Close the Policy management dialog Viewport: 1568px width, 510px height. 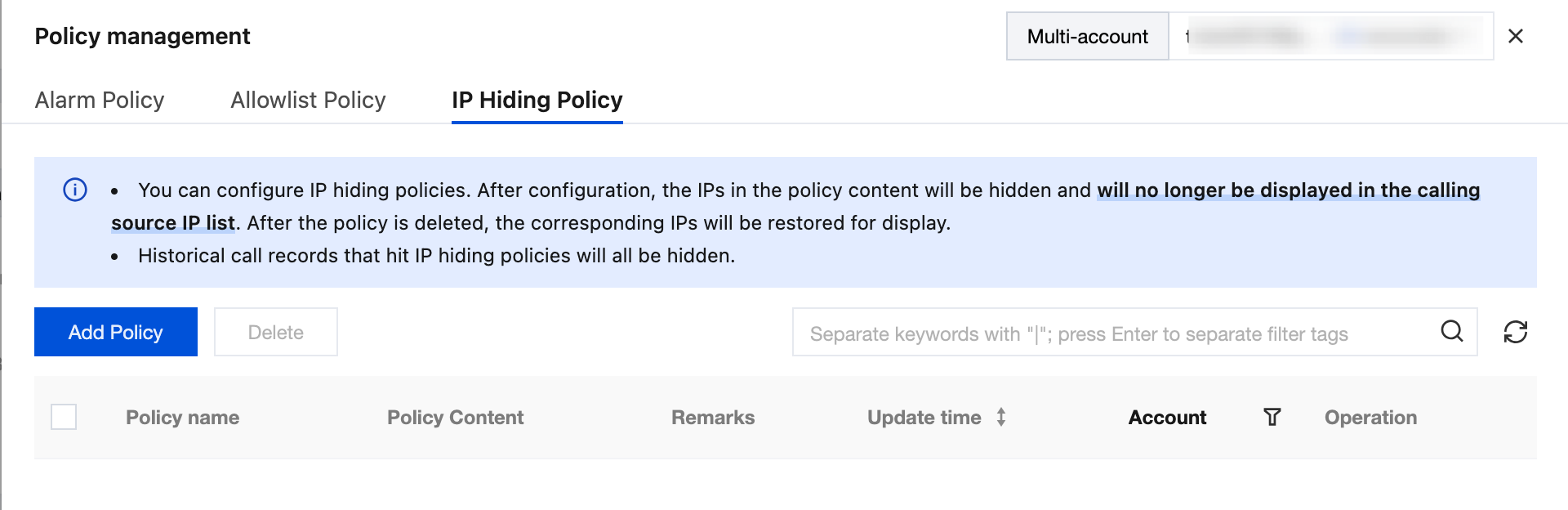(1516, 36)
